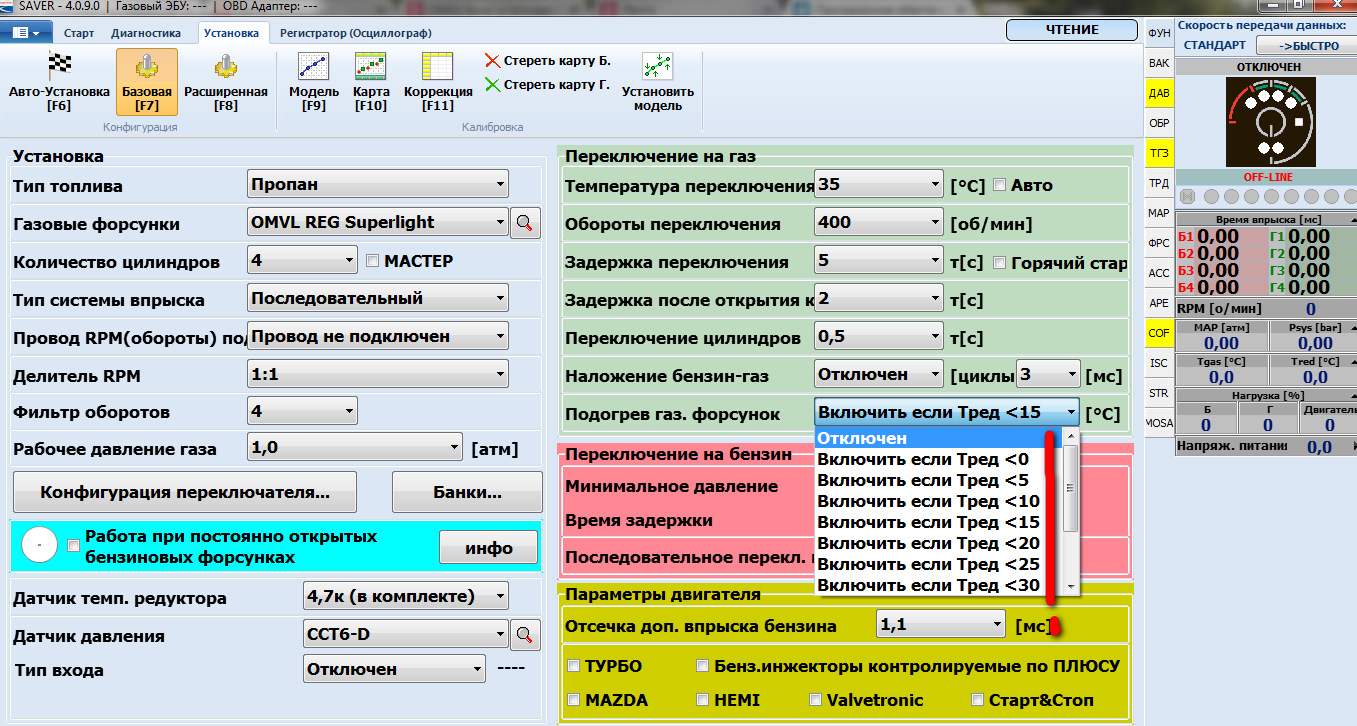Open magnifier next to Датчик давления

[526, 634]
